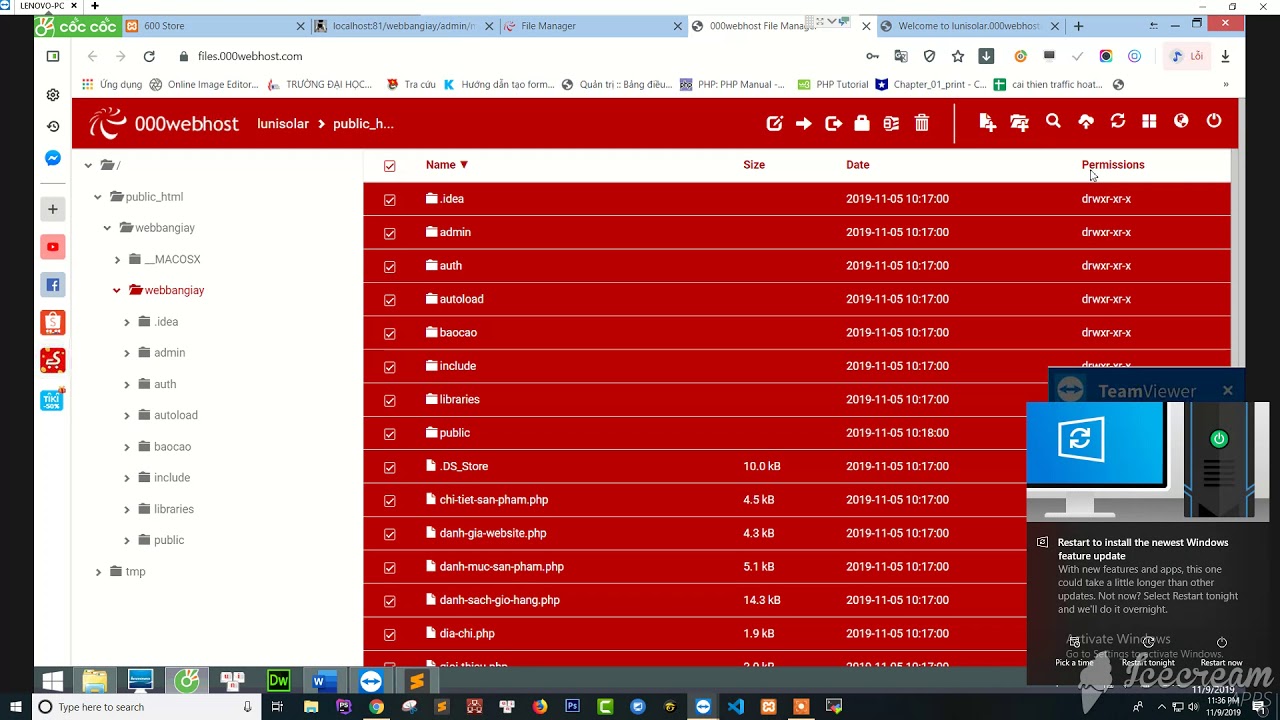Collapse the root / tree node
The width and height of the screenshot is (1280, 720).
[x=88, y=165]
